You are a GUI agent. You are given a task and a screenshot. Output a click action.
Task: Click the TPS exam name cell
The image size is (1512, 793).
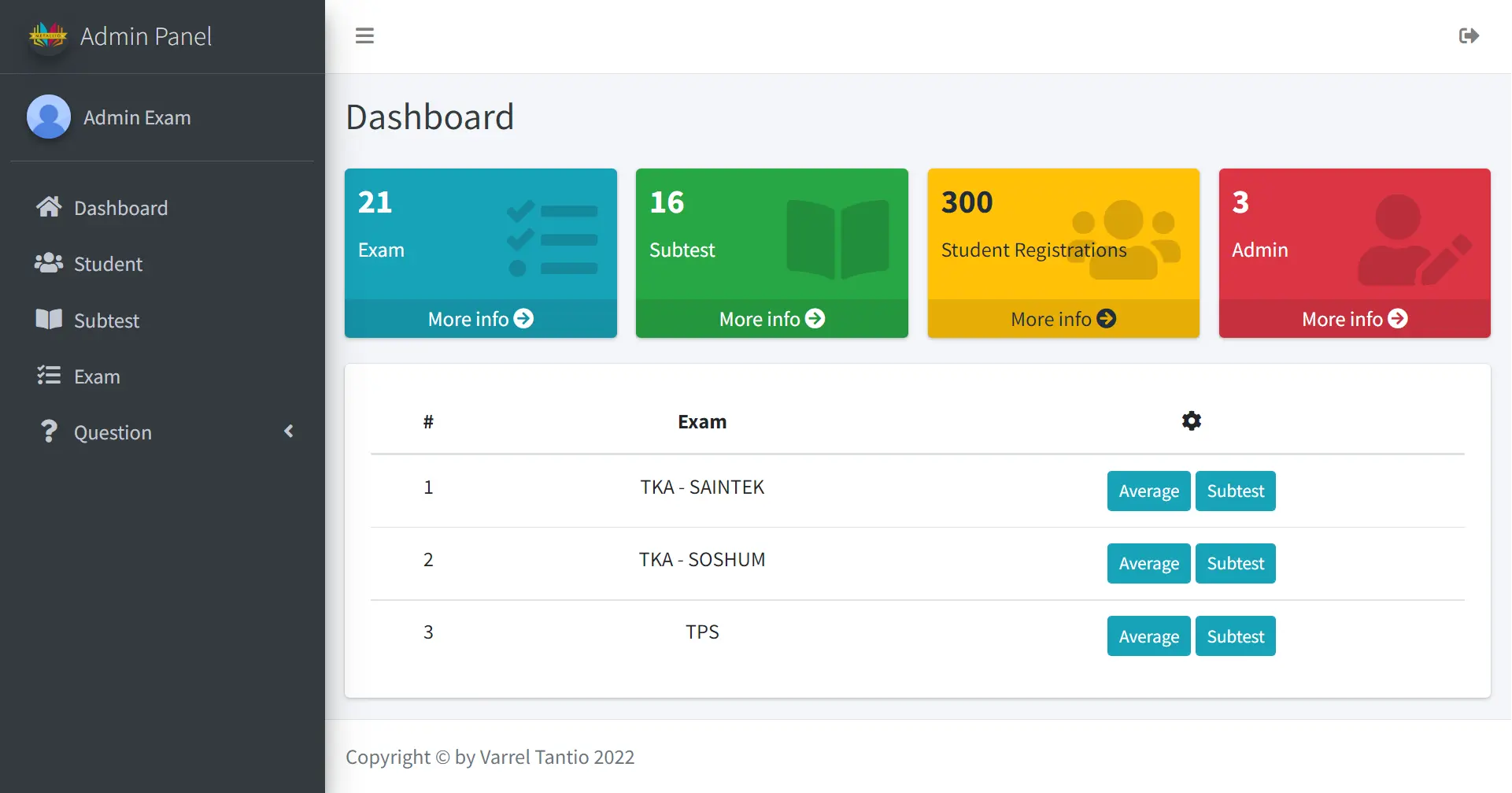click(702, 632)
